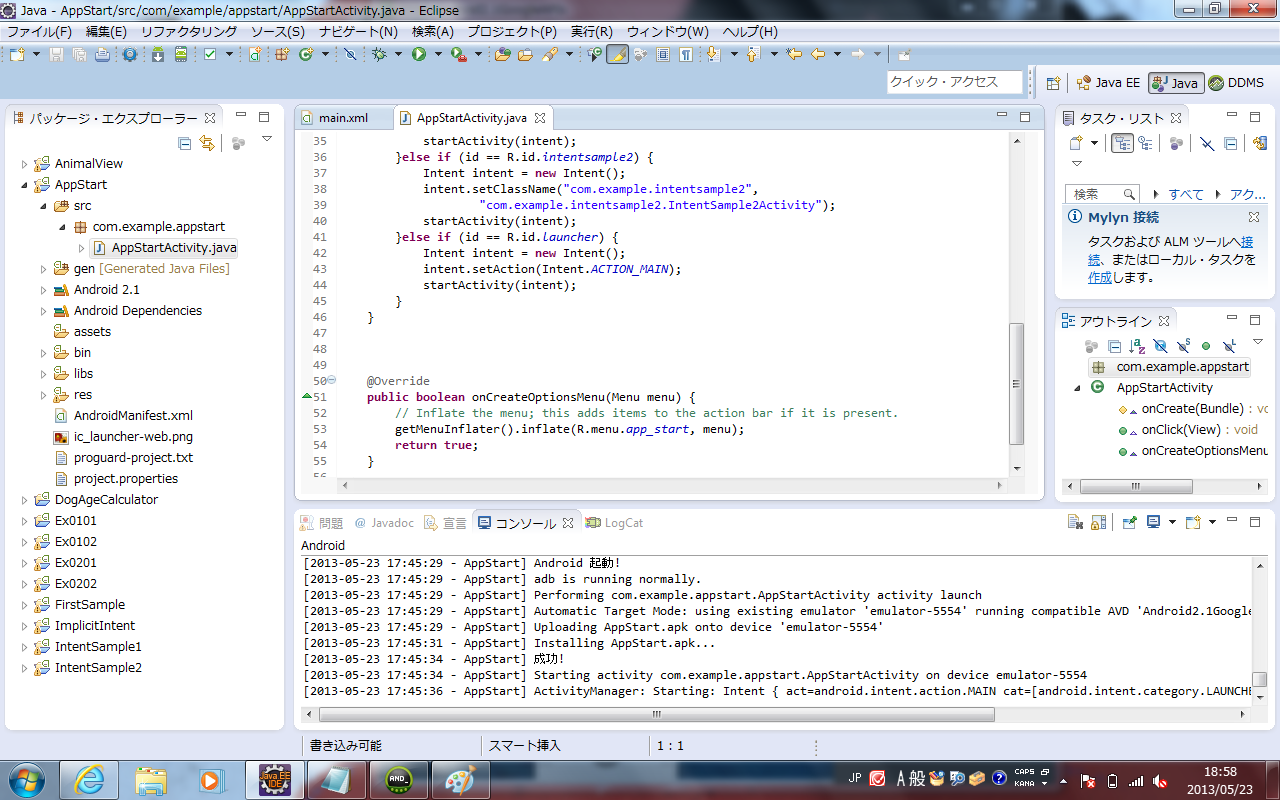Click New Task icon in Task List
This screenshot has height=802, width=1282.
click(x=1076, y=143)
